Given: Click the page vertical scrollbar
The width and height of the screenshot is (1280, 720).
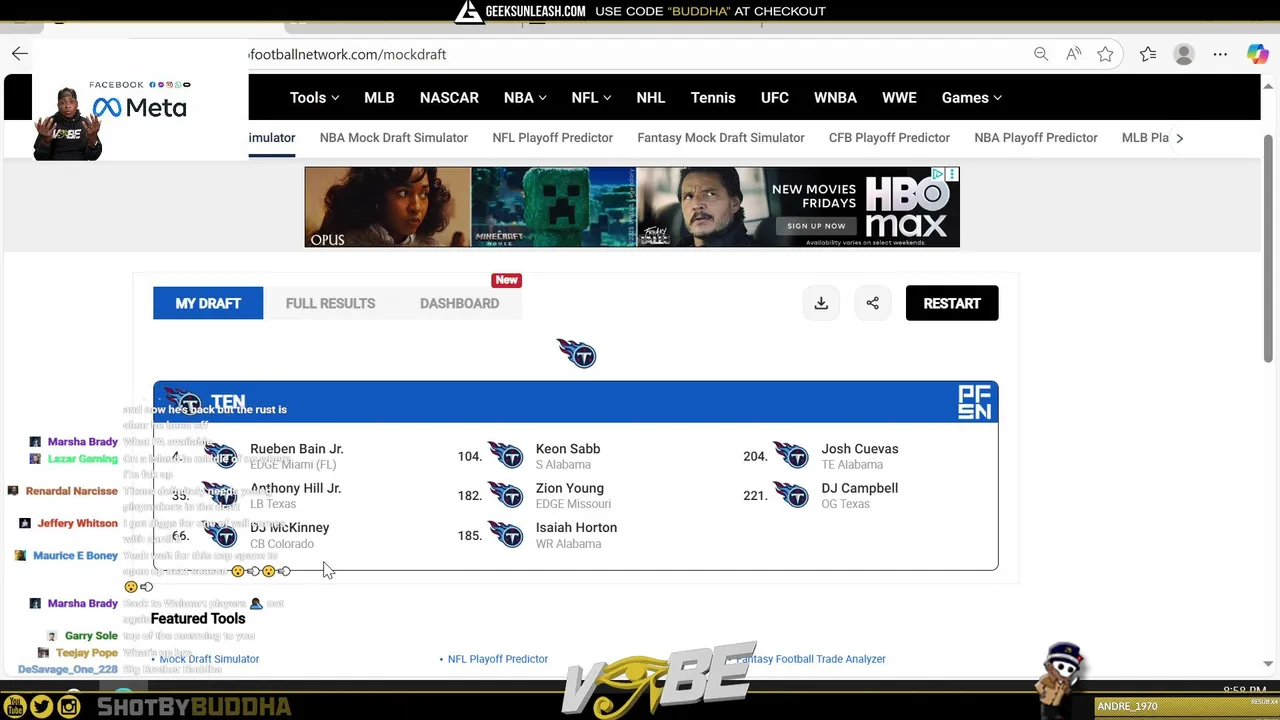Looking at the screenshot, I should (1269, 250).
